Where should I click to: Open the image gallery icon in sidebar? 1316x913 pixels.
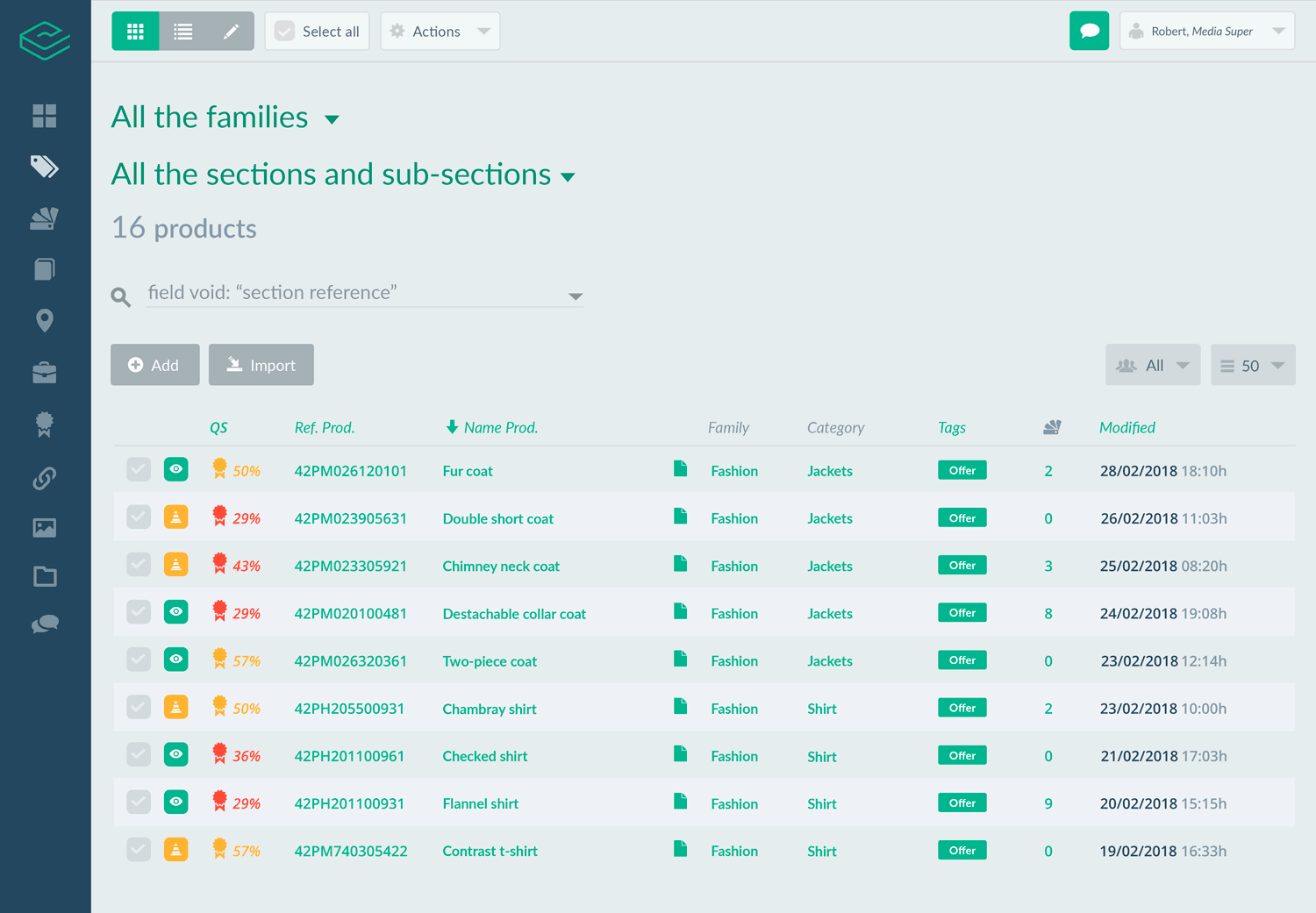pos(45,527)
